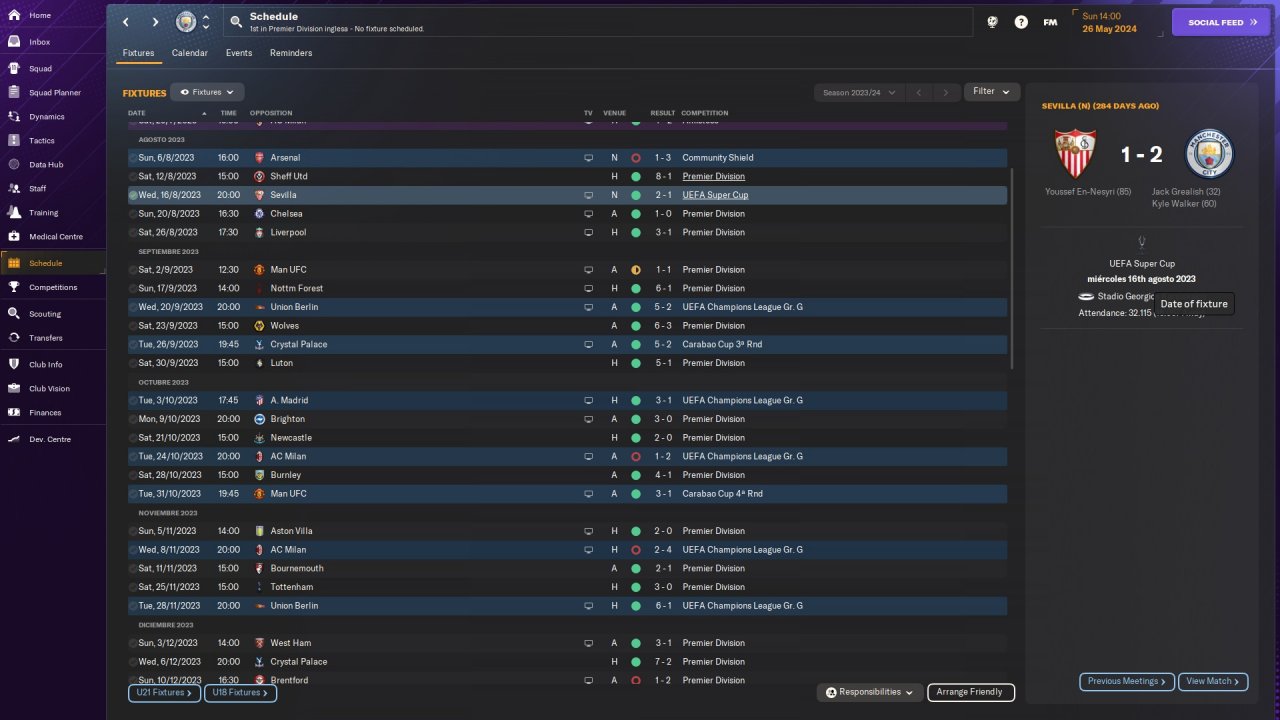Expand the Responsibilities dropdown
The image size is (1280, 720).
(x=869, y=692)
